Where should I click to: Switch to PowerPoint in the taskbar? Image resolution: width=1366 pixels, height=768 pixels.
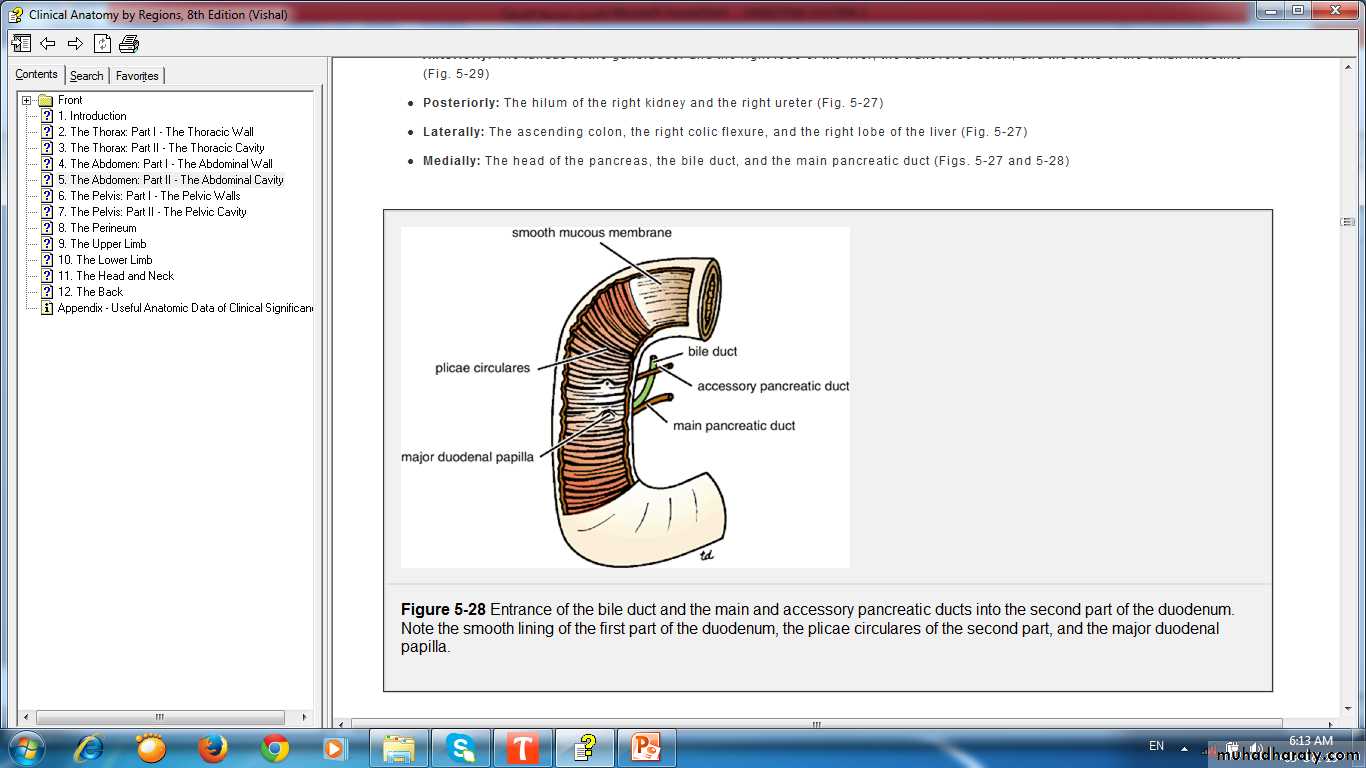point(646,748)
